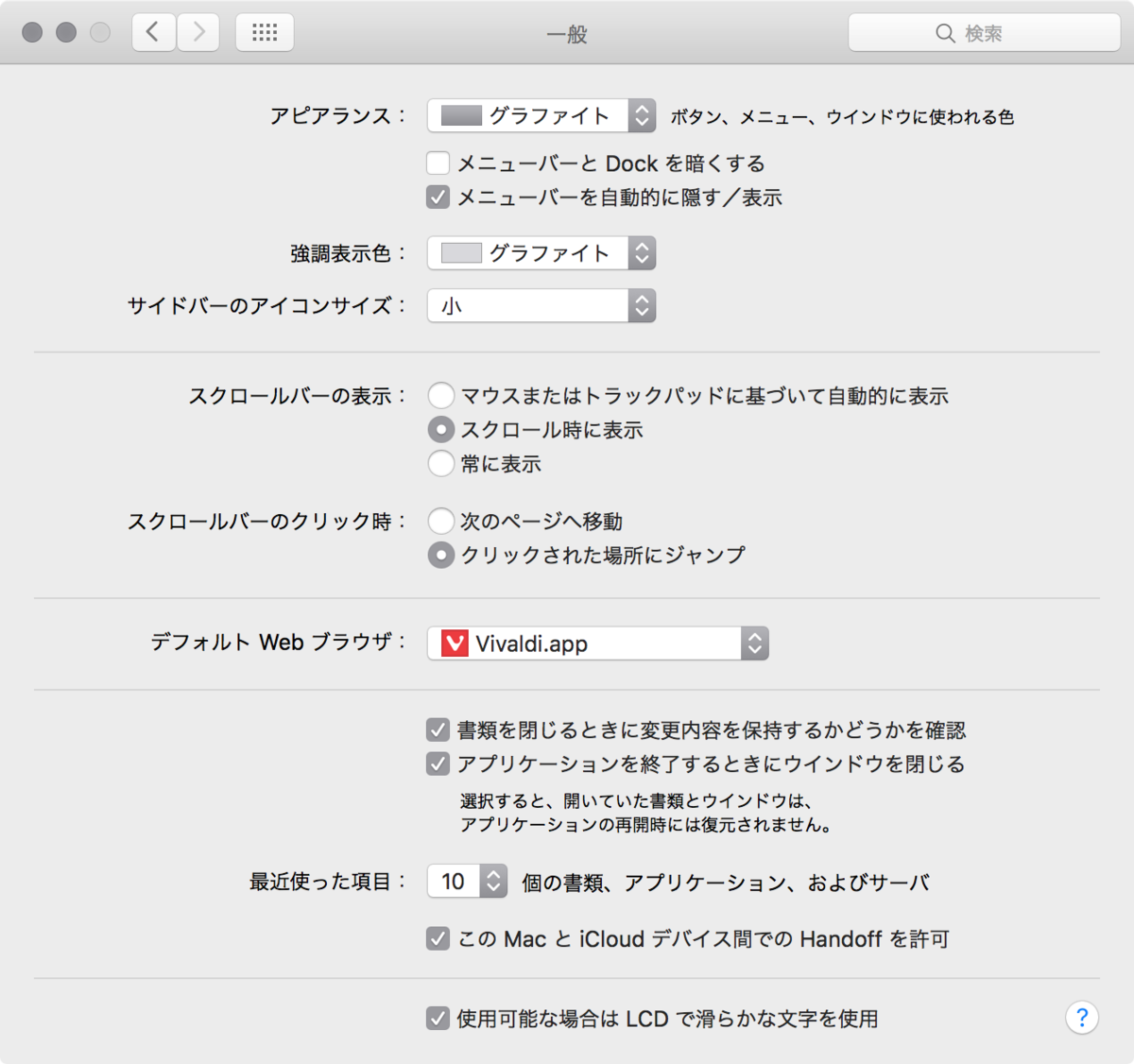Select マウスまたはトラックパッドに基づいて自動的に表示 radio
The width and height of the screenshot is (1134, 1064).
440,395
